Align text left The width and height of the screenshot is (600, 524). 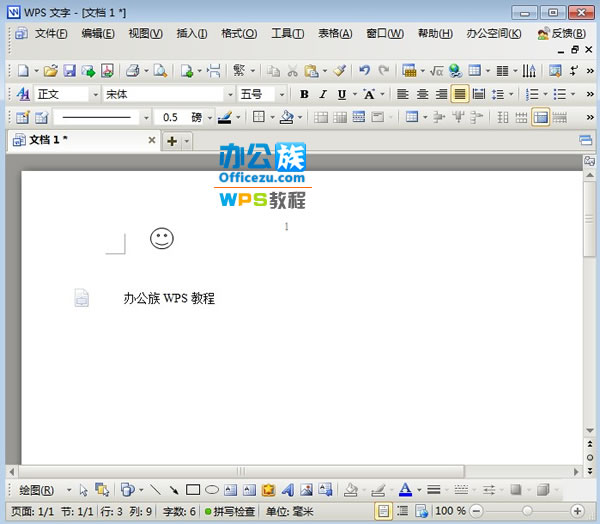(x=403, y=94)
